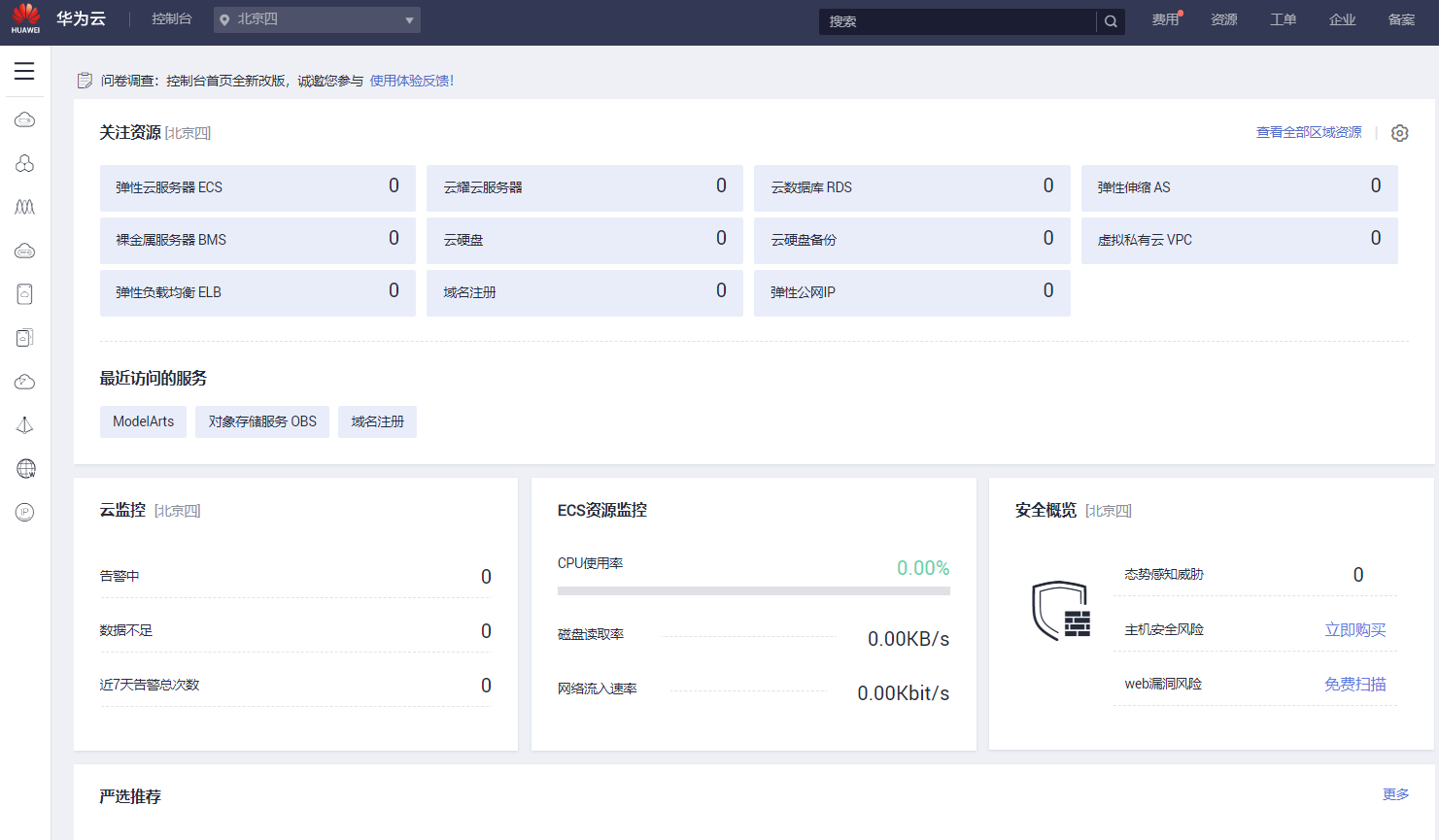
Task: Open the search magnifier in top bar
Action: click(x=1111, y=19)
